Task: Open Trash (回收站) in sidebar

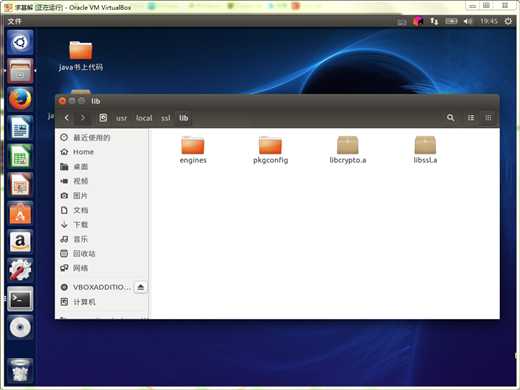Action: point(102,254)
